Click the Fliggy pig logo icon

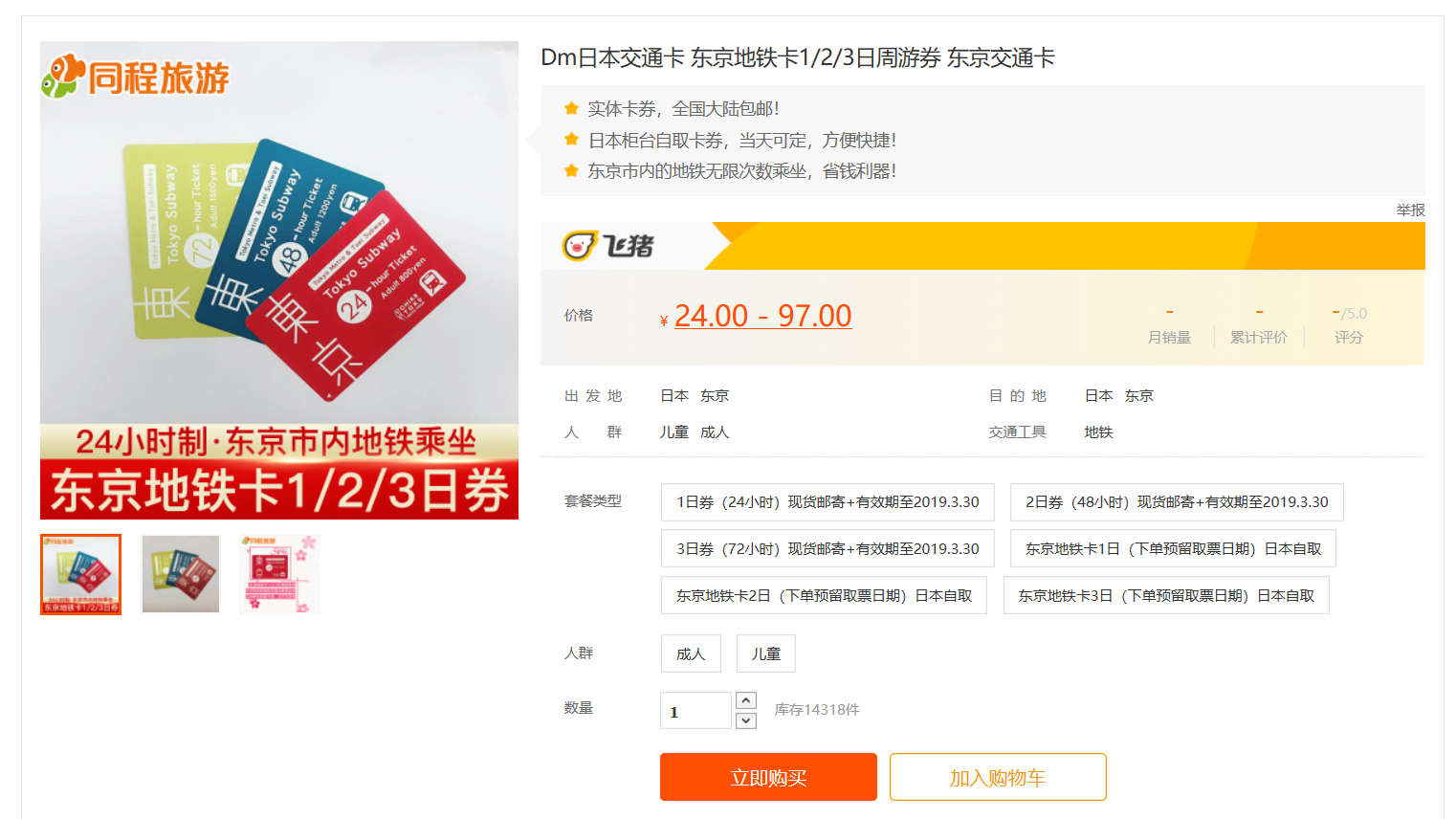tap(580, 247)
